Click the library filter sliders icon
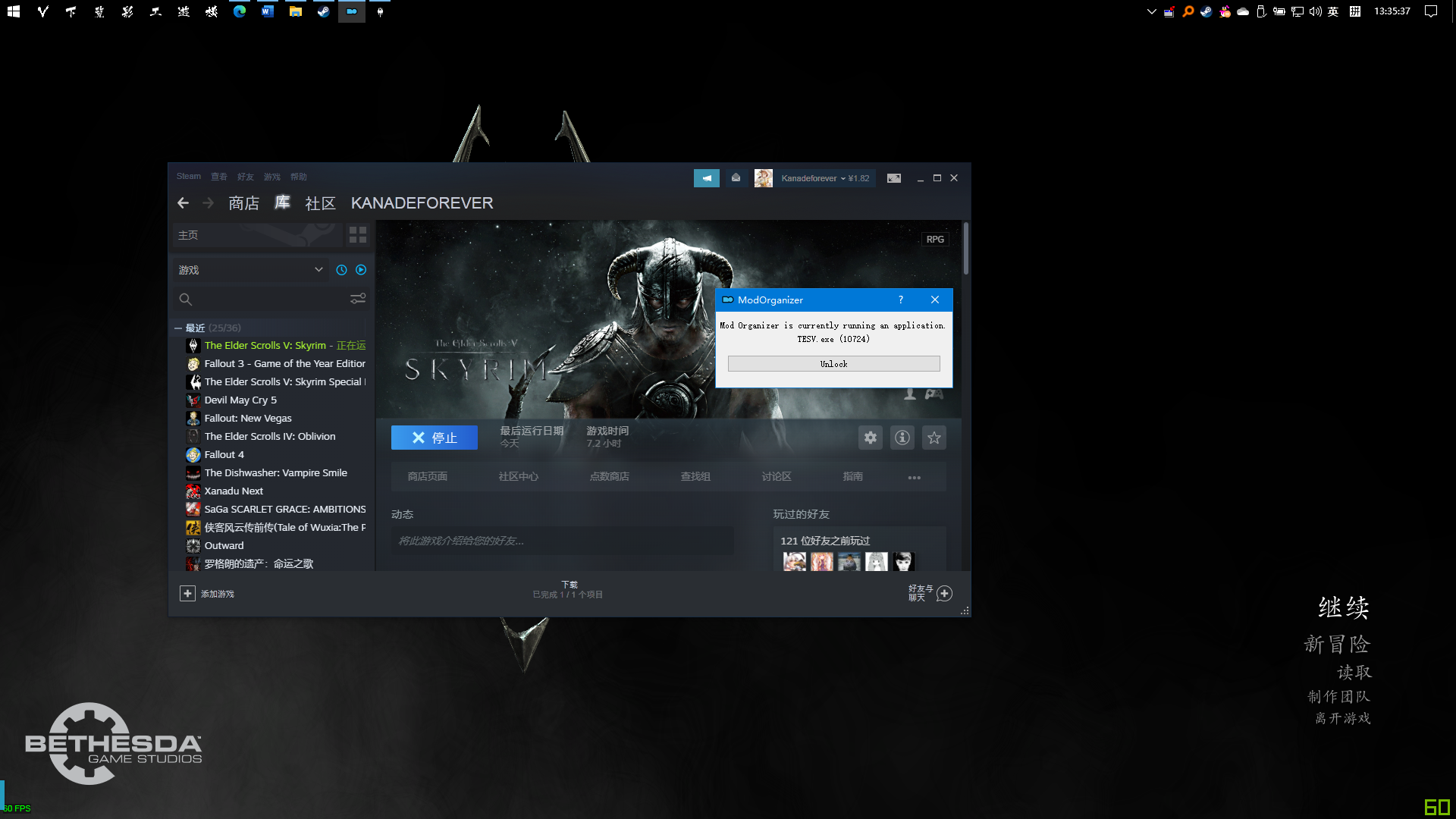The width and height of the screenshot is (1456, 819). click(357, 299)
